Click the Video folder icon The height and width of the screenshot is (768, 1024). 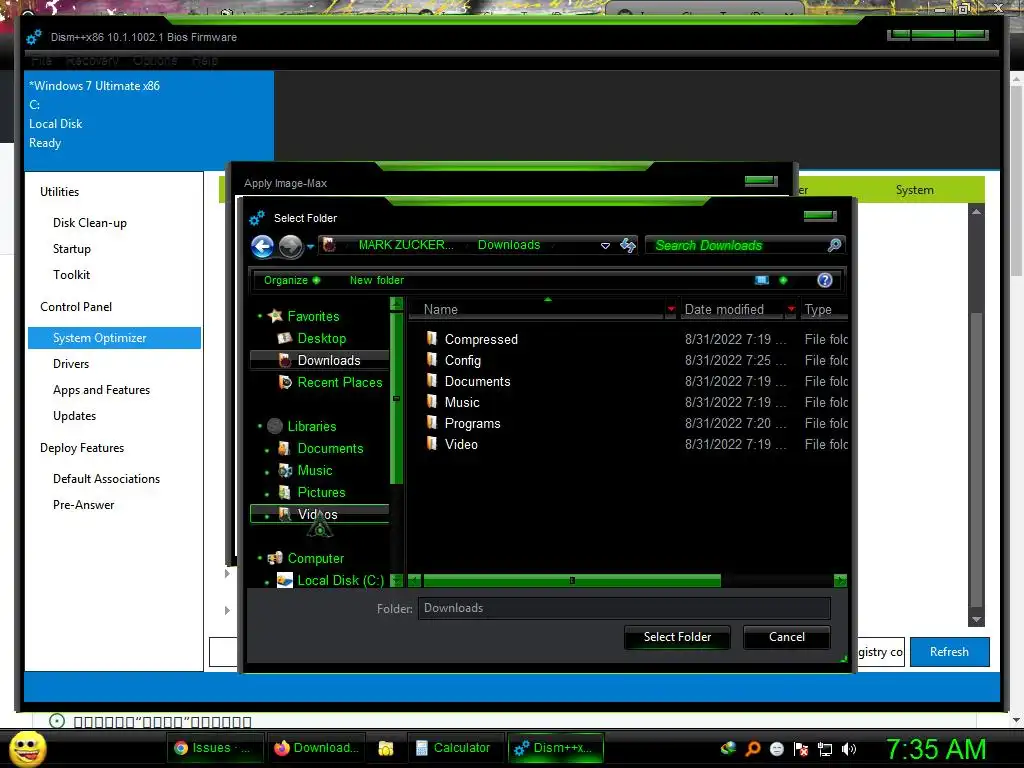[431, 443]
